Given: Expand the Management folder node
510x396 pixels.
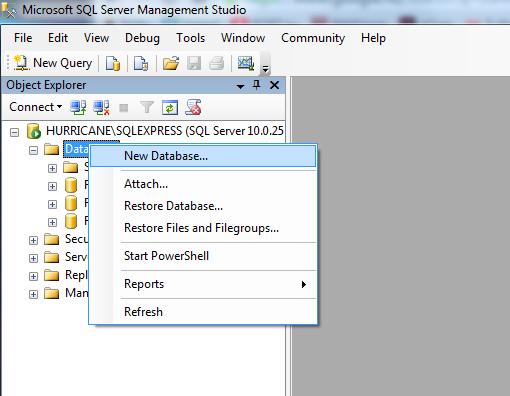Looking at the screenshot, I should coord(33,294).
